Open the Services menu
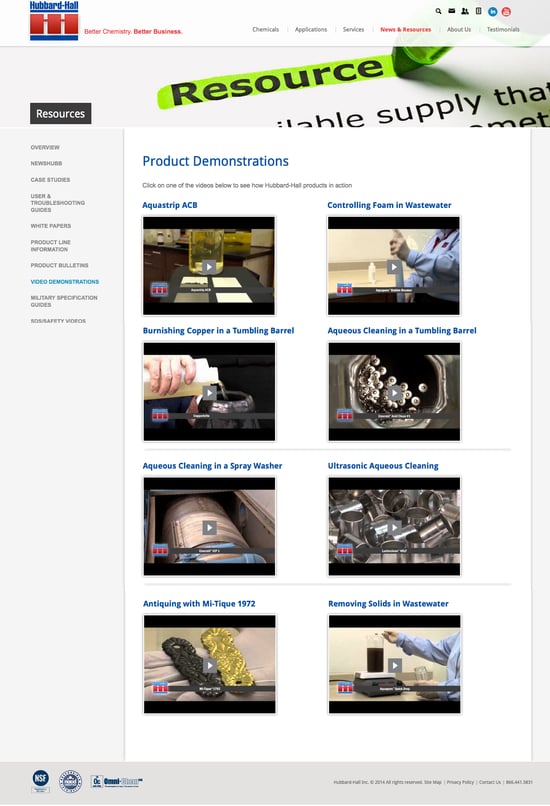 (x=354, y=29)
